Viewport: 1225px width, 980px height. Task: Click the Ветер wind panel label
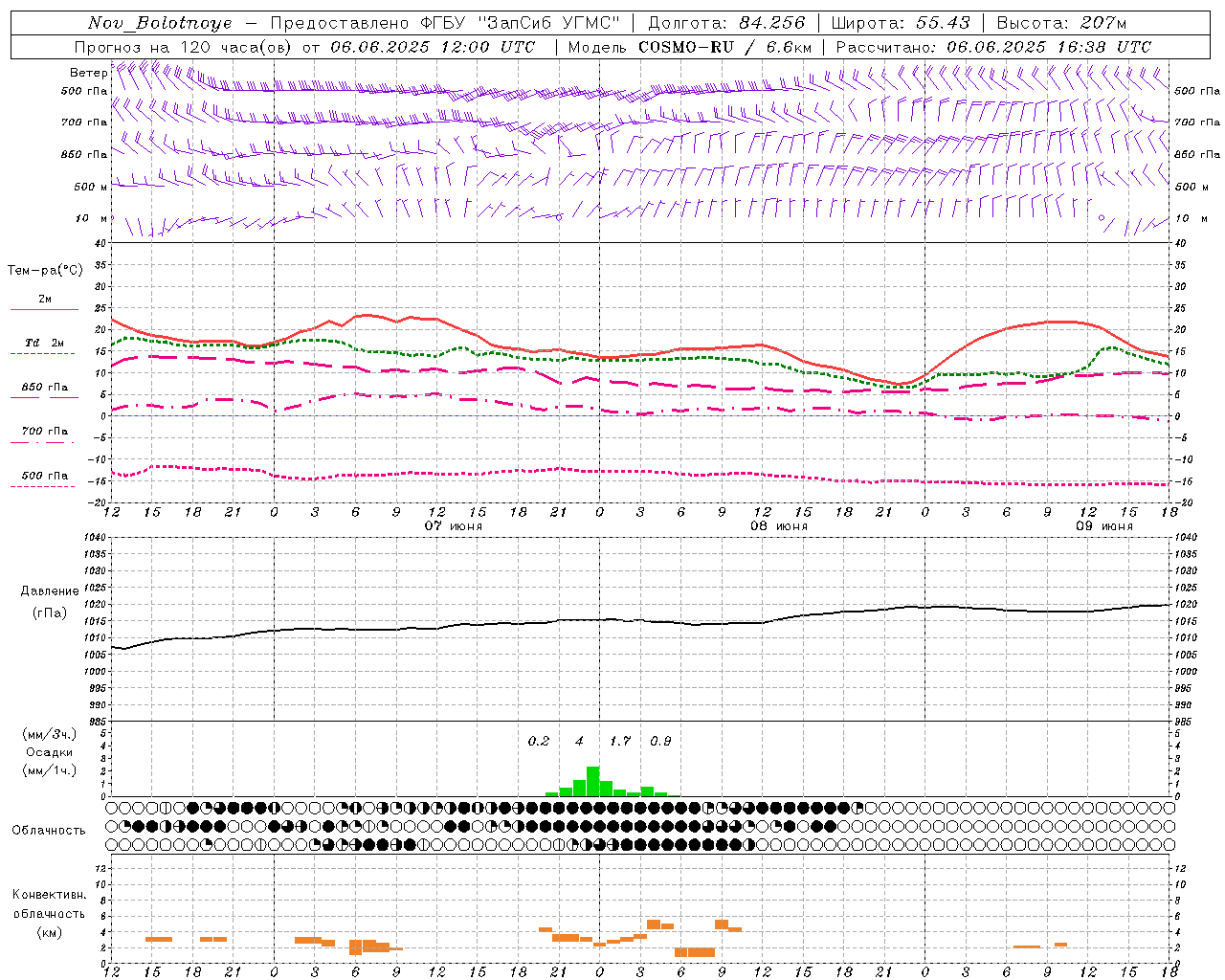[88, 73]
